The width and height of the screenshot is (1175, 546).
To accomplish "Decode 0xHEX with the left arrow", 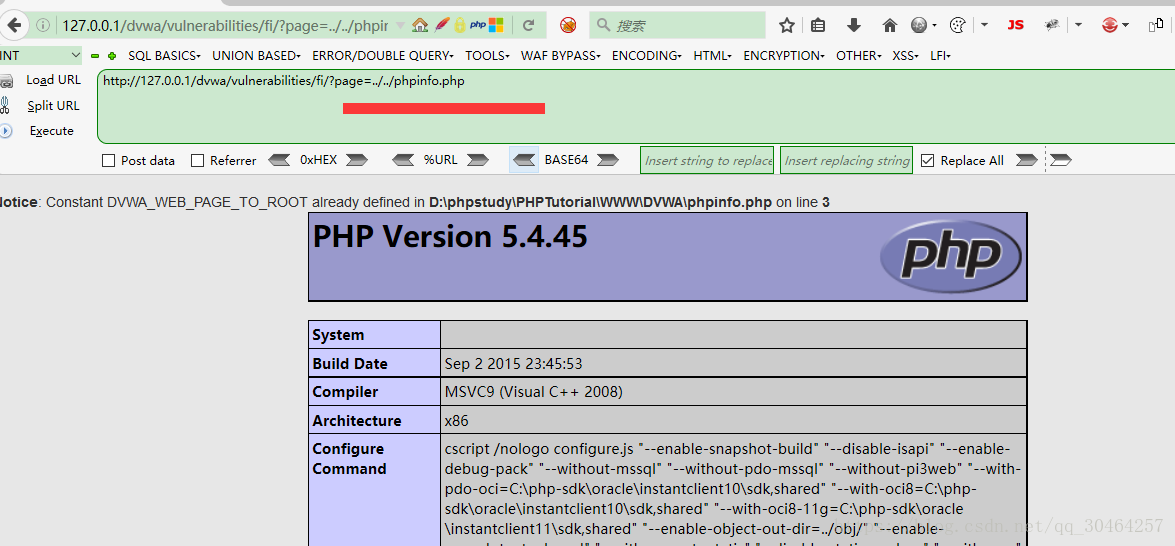I will coord(280,160).
